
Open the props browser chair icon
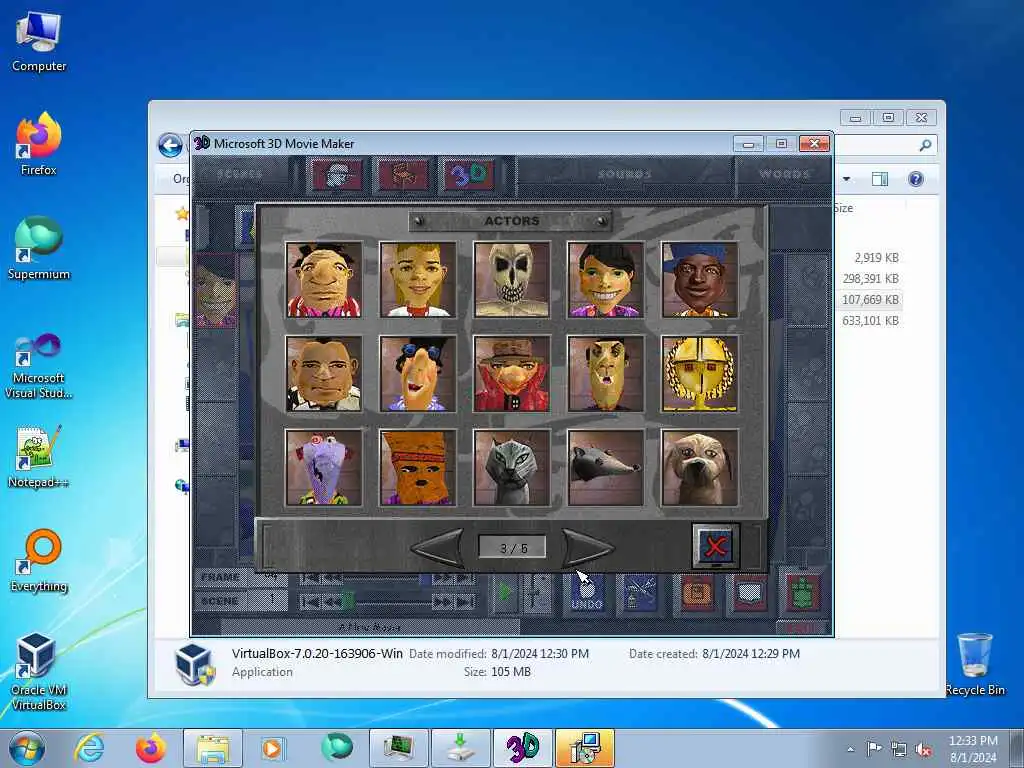pos(403,175)
